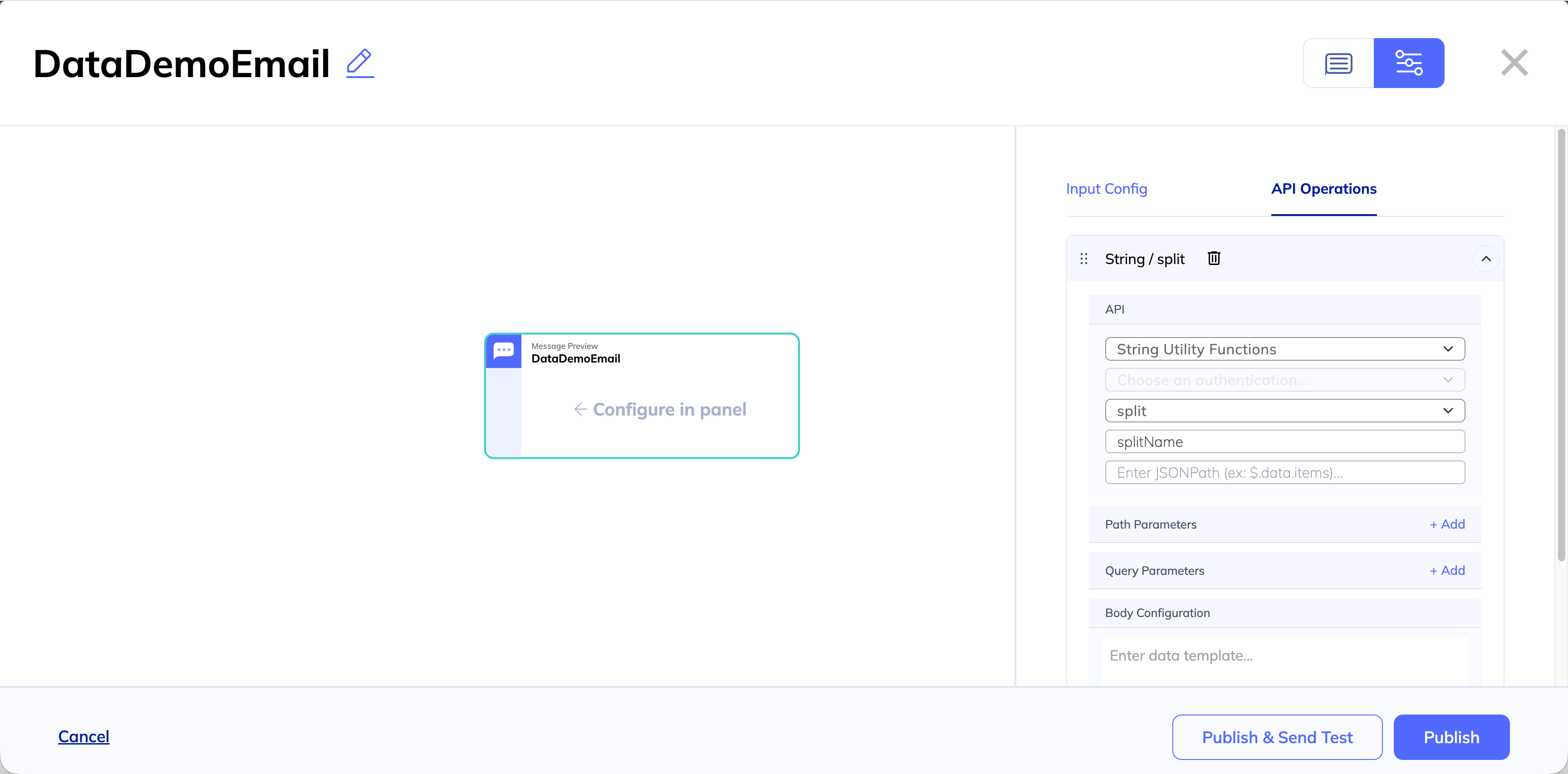Grab the drag handle beside String / split
Screen dimensions: 1568x774
point(1083,259)
